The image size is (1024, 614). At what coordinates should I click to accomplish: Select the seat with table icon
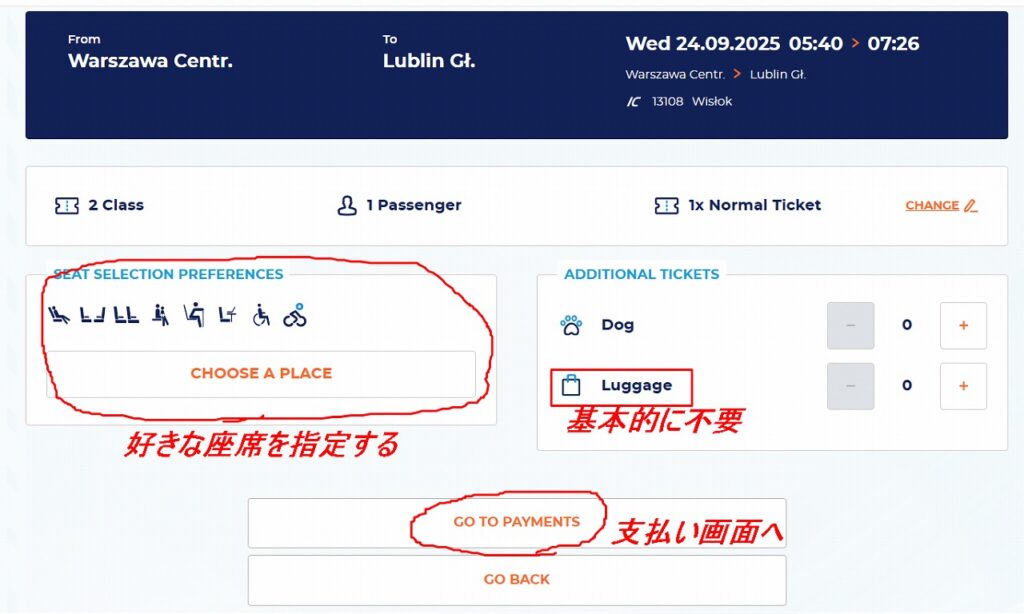(x=227, y=316)
